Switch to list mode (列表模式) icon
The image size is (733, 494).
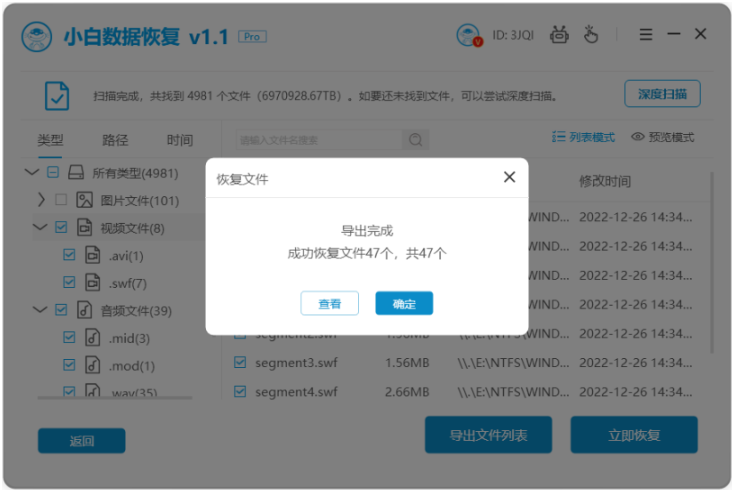point(558,136)
